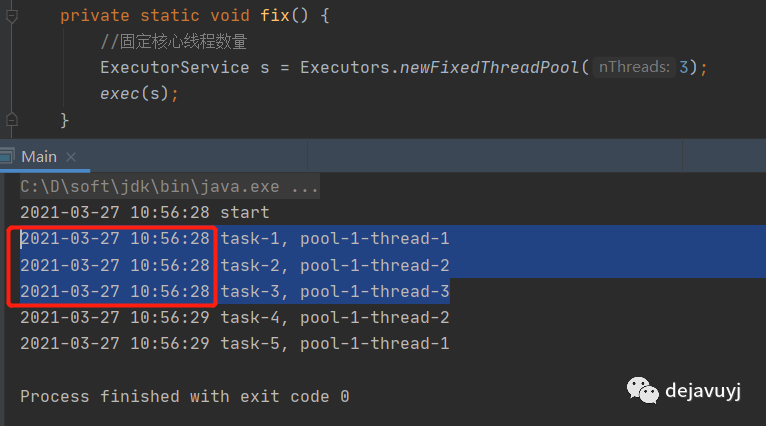Click the task-5 console output line
This screenshot has width=766, height=426.
click(x=334, y=344)
